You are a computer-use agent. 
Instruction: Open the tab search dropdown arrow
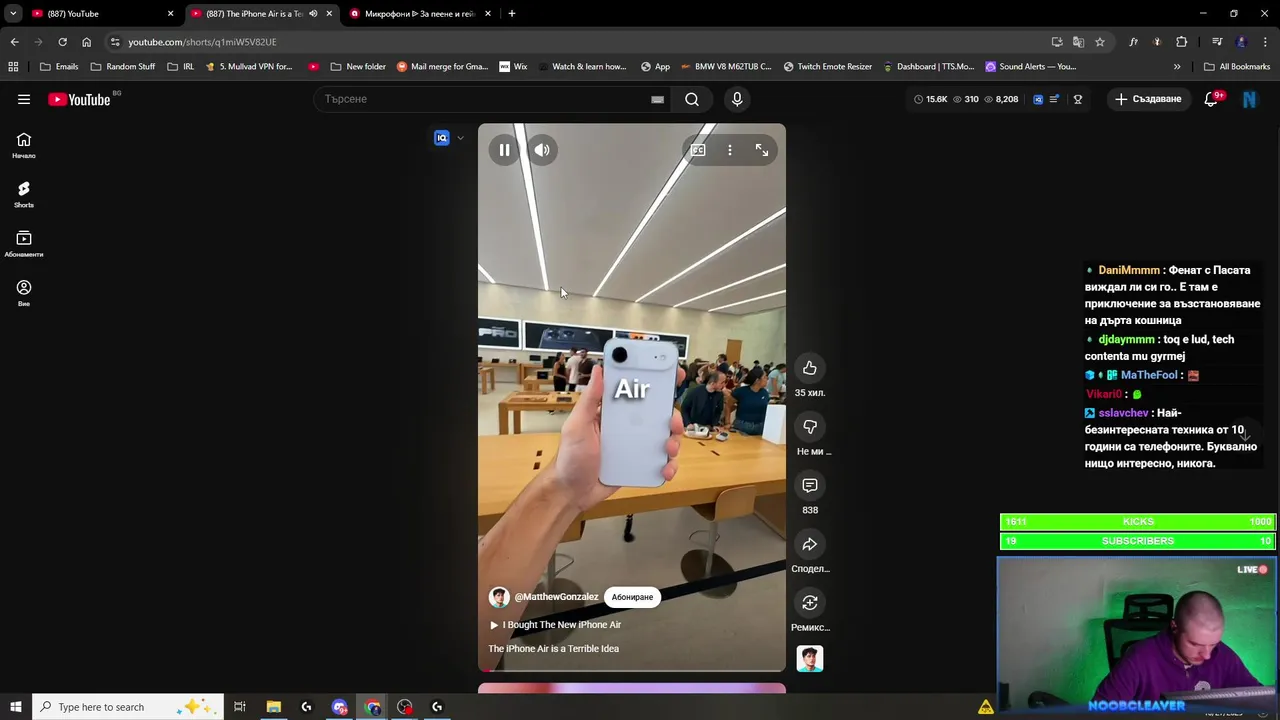tap(13, 14)
